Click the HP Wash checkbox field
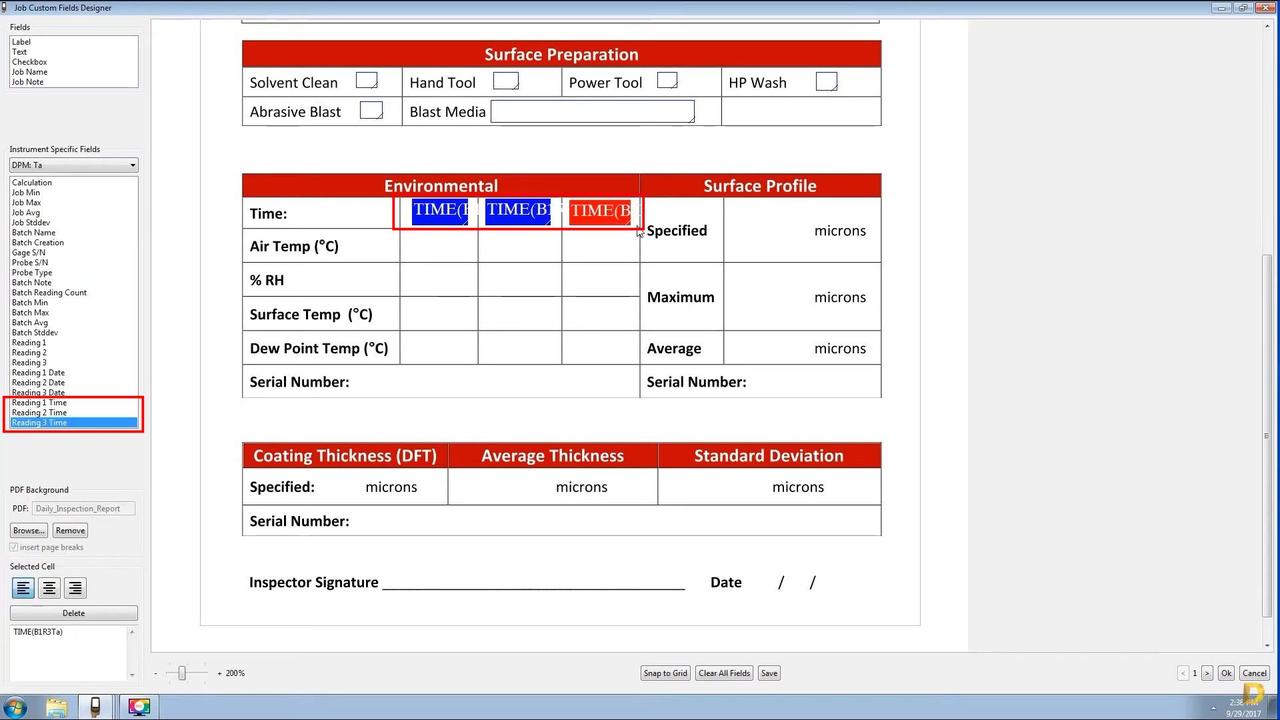Image resolution: width=1280 pixels, height=720 pixels. 826,80
